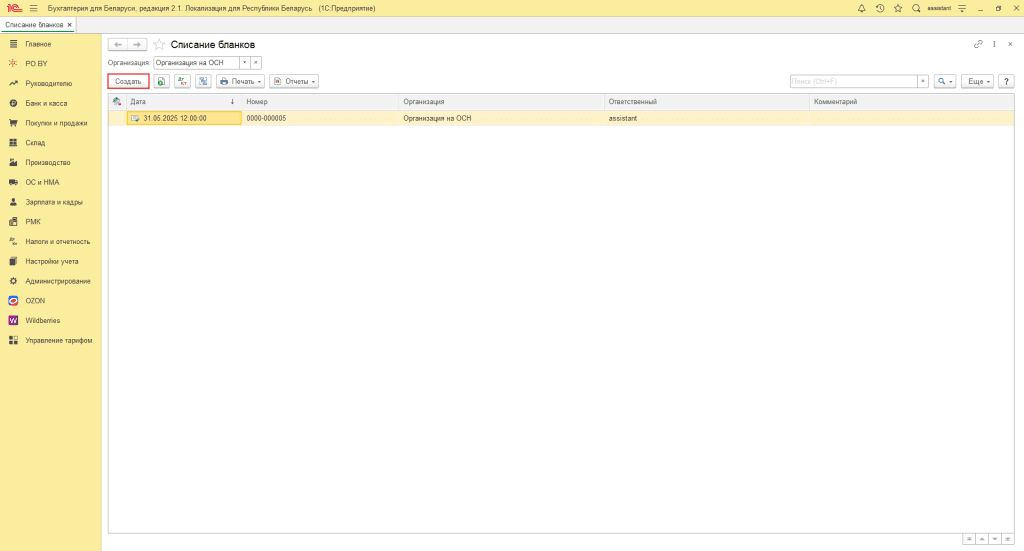Sort by the Номер column header
The height and width of the screenshot is (551, 1024).
pyautogui.click(x=320, y=102)
